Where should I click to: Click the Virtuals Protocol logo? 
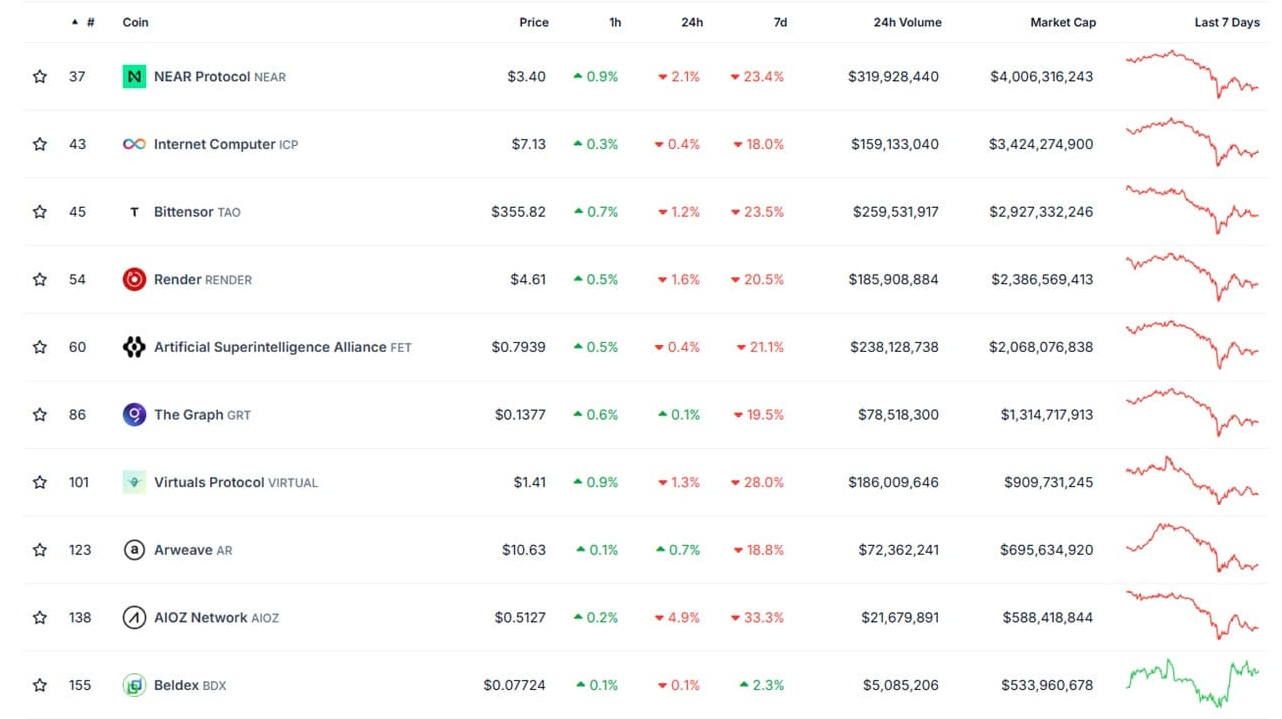coord(134,482)
